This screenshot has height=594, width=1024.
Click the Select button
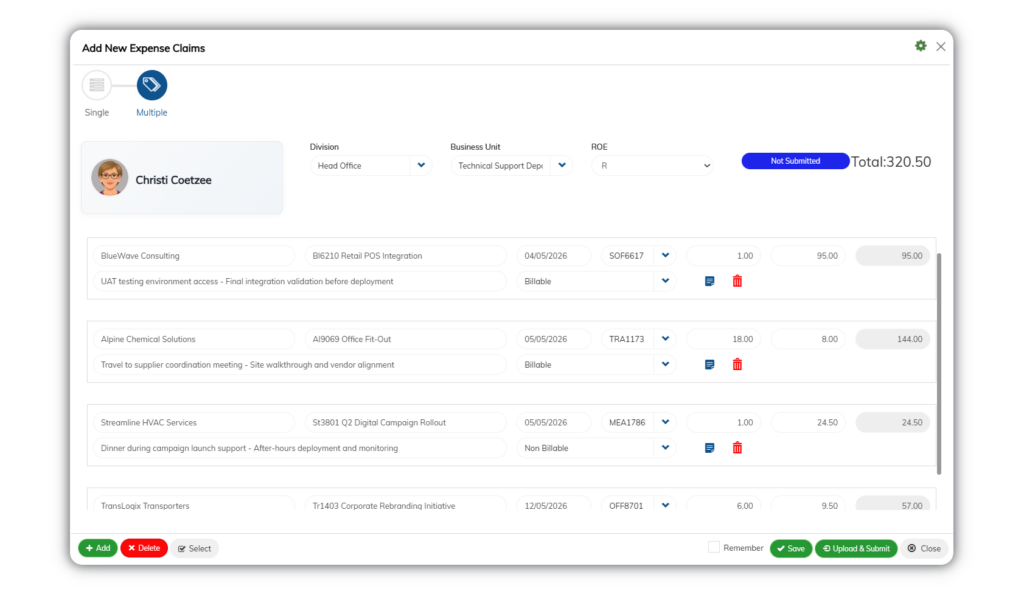point(195,548)
